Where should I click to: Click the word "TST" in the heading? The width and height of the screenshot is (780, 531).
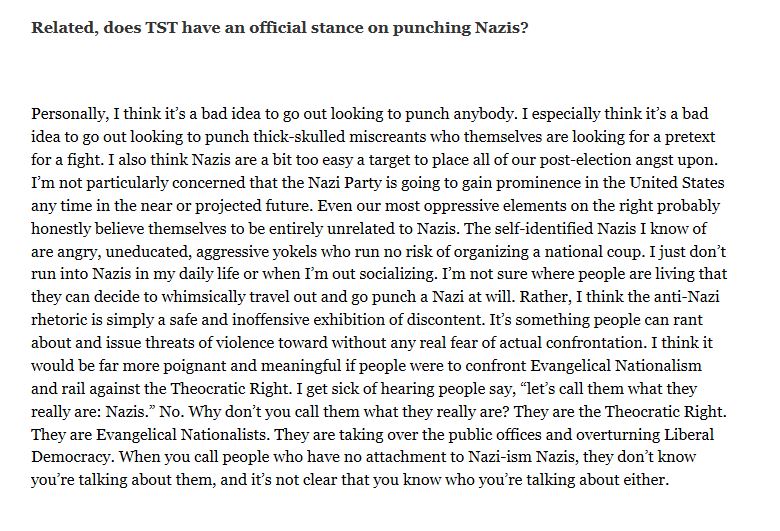157,27
